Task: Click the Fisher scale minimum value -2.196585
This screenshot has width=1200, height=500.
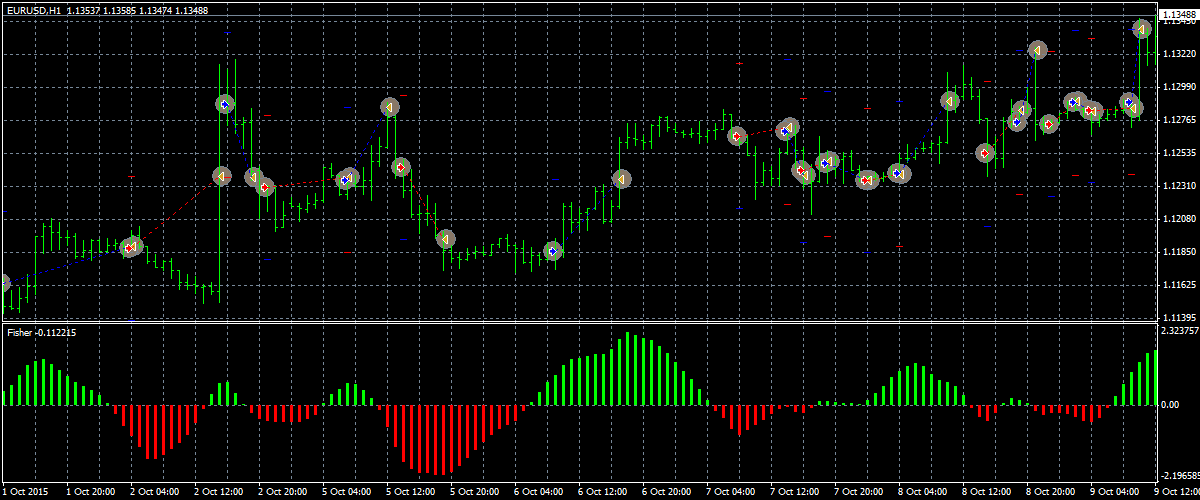Action: click(1179, 477)
